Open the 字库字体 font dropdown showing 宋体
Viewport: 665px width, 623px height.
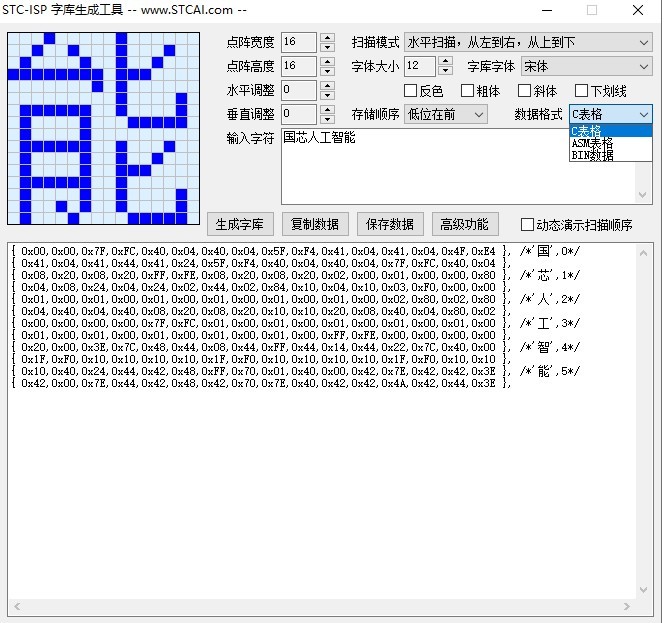[587, 67]
